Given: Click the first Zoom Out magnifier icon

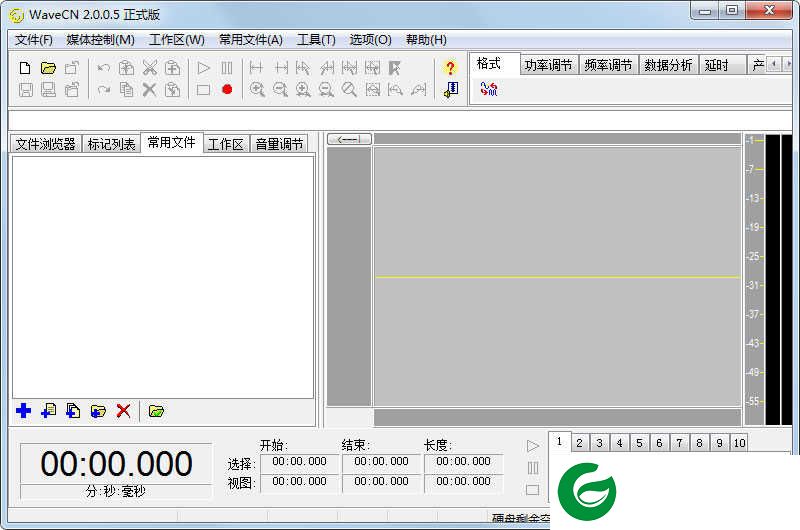Looking at the screenshot, I should (x=280, y=90).
